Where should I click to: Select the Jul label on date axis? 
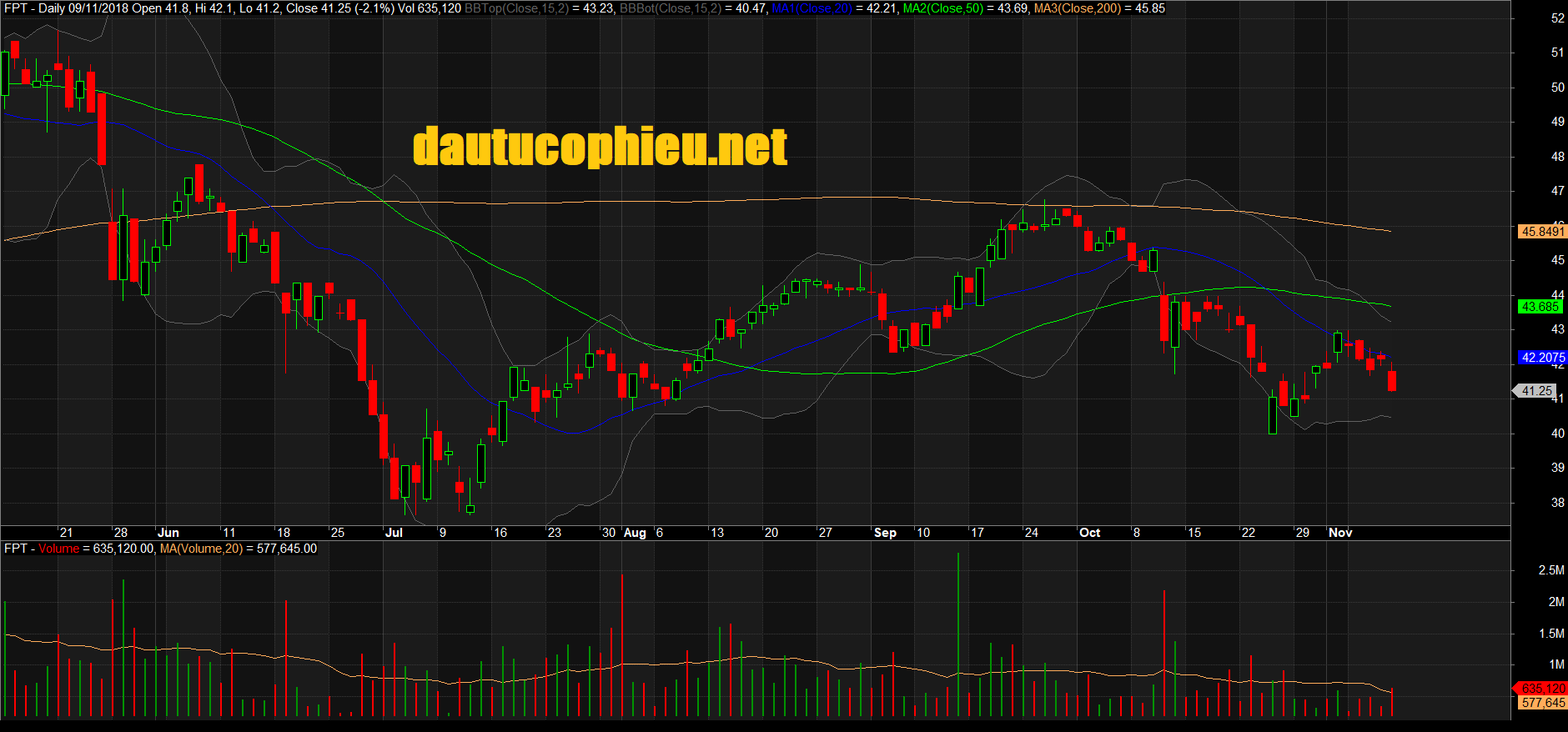point(394,533)
